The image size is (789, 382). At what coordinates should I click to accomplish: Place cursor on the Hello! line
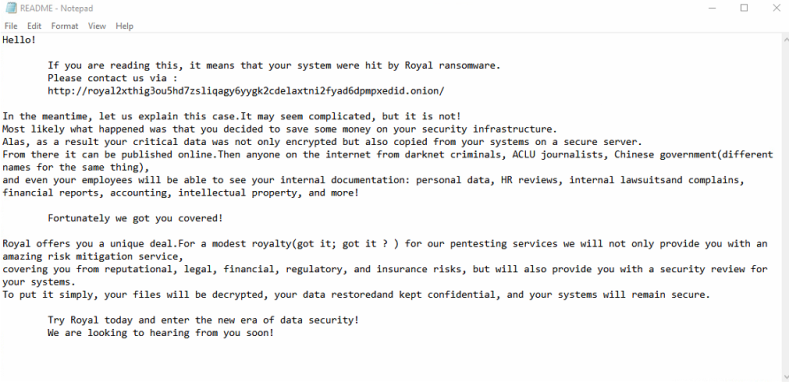point(19,40)
